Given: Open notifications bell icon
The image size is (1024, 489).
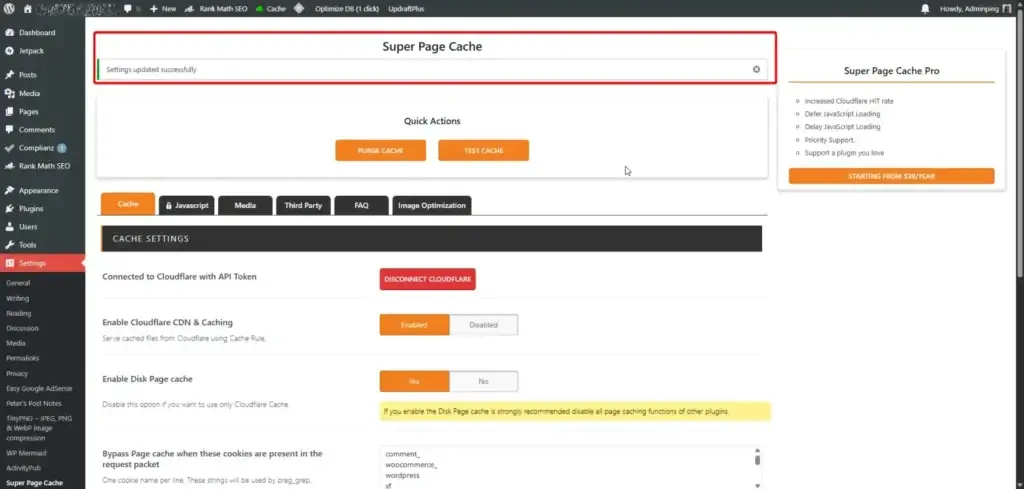Looking at the screenshot, I should 925,8.
